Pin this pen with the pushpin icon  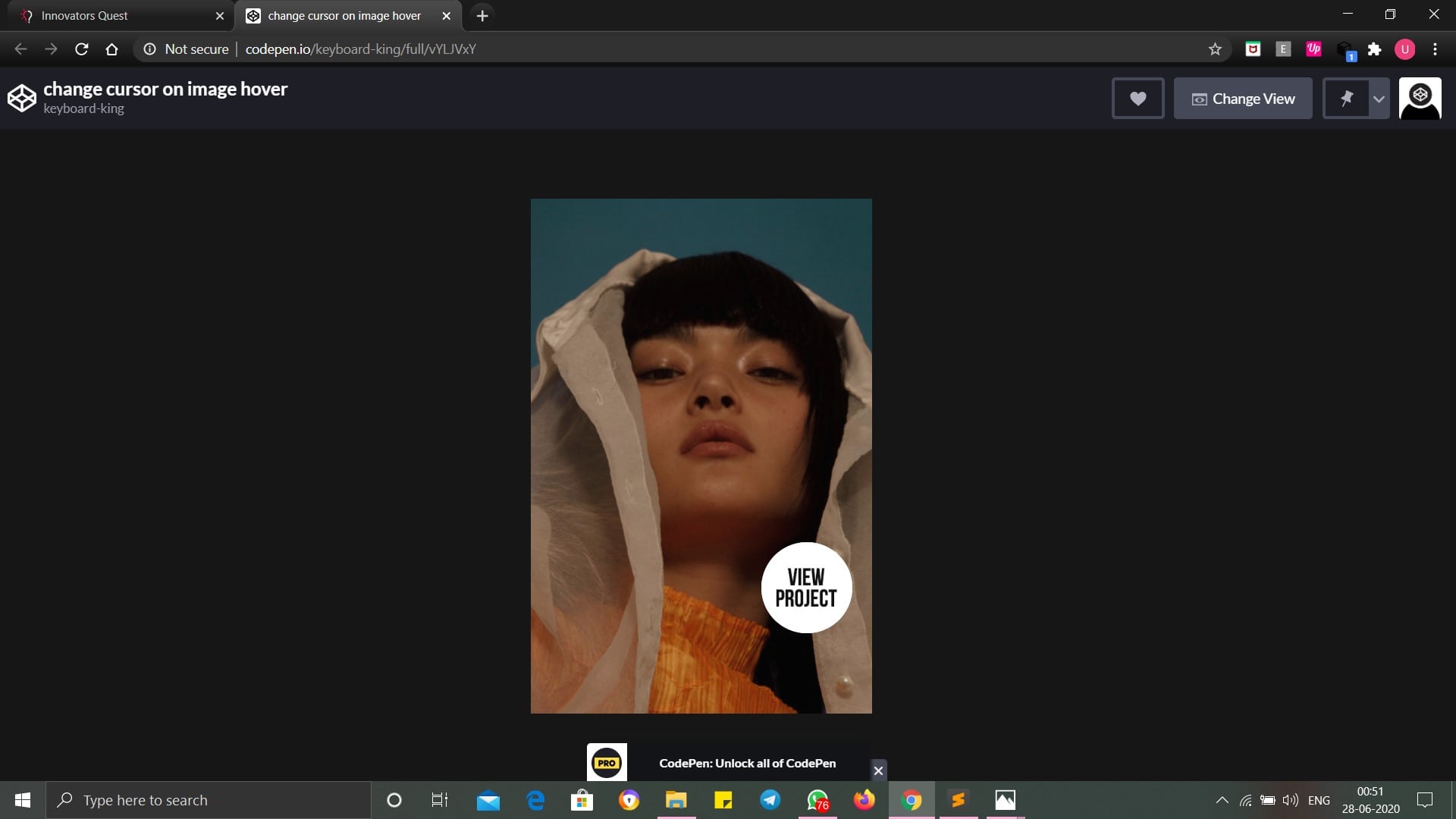tap(1346, 99)
